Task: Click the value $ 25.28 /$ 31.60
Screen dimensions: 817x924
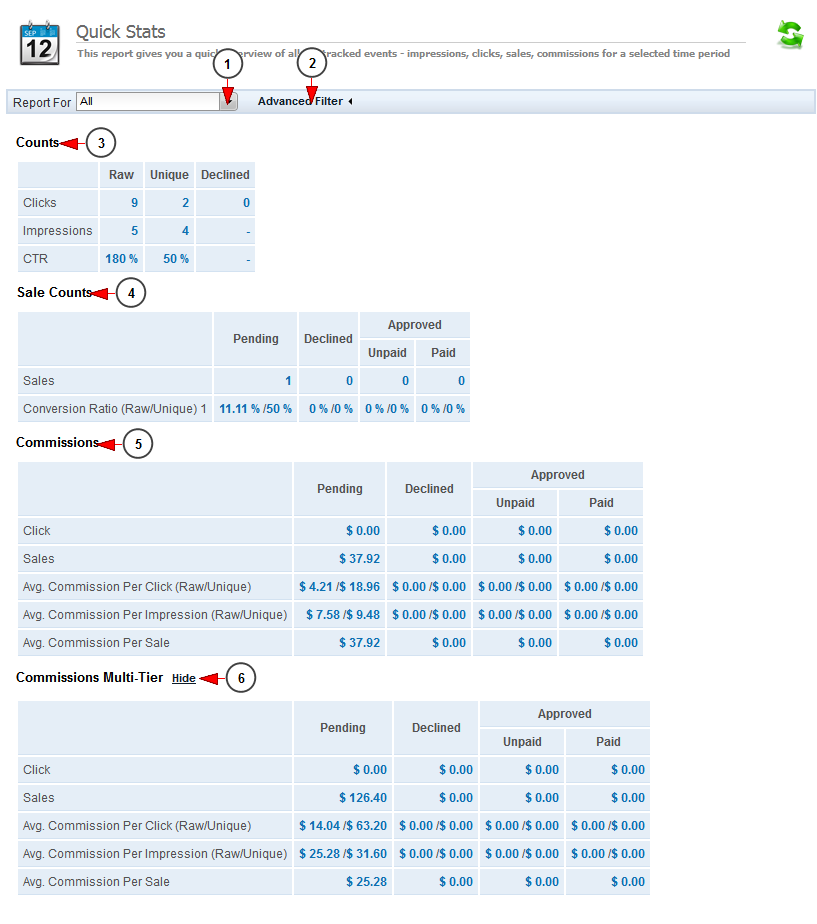Action: (343, 854)
